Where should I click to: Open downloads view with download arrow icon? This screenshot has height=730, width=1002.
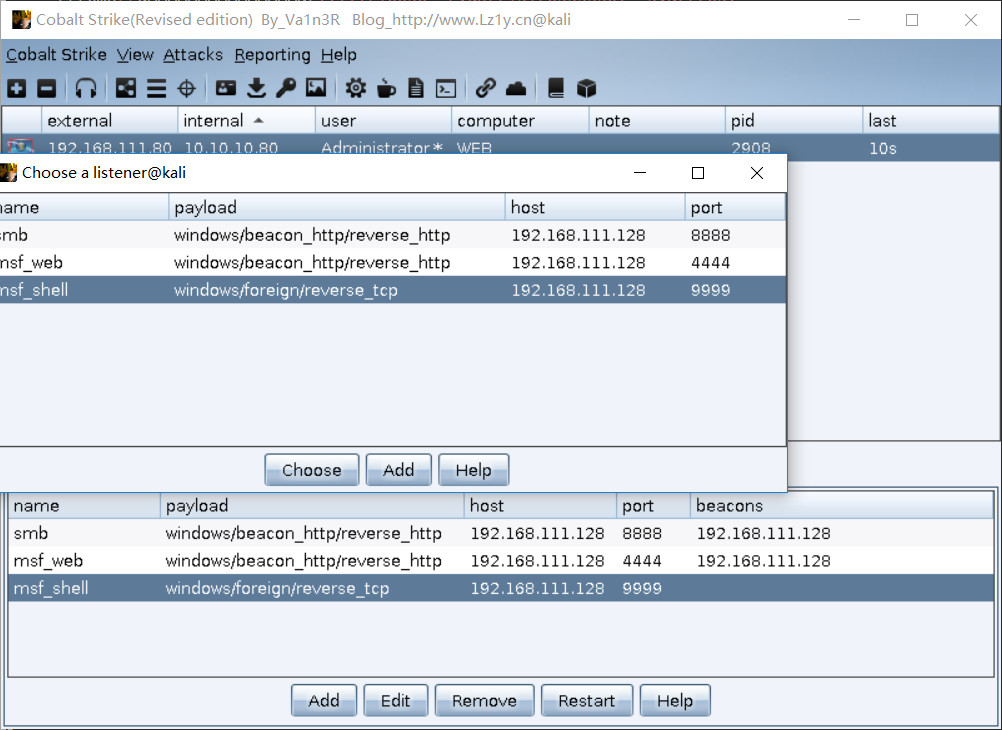(256, 88)
